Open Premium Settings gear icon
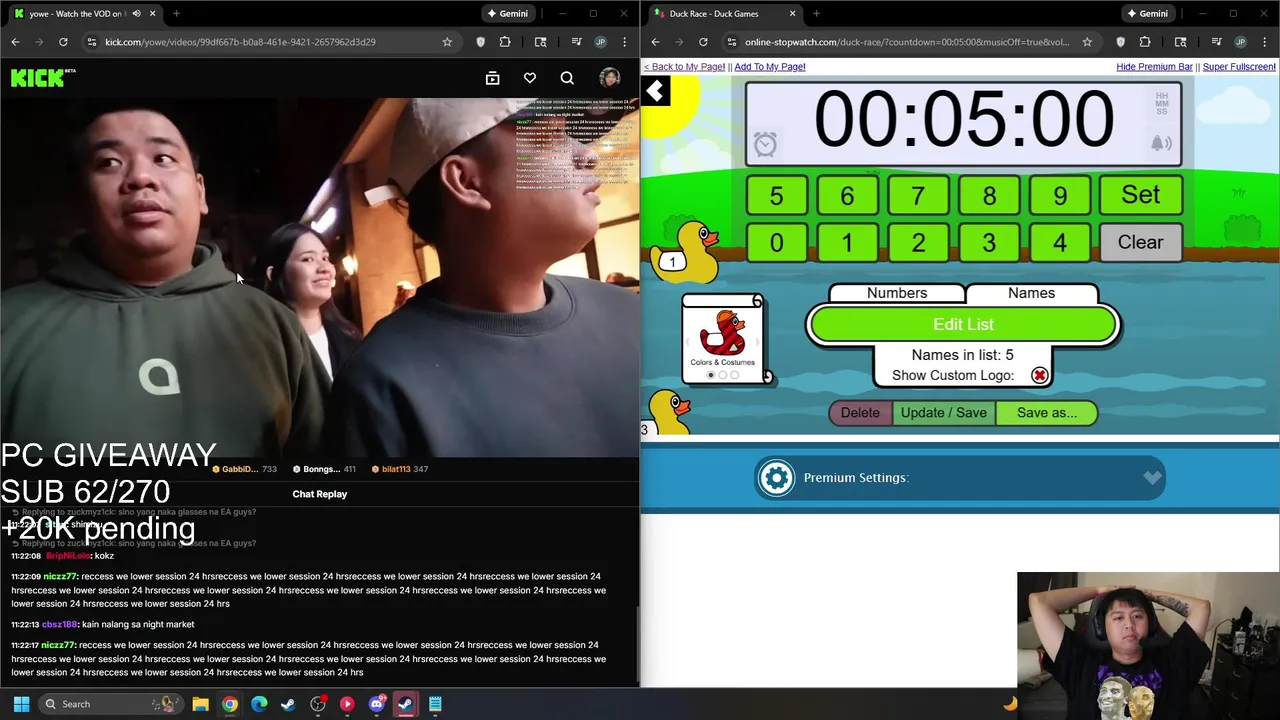 (x=776, y=478)
